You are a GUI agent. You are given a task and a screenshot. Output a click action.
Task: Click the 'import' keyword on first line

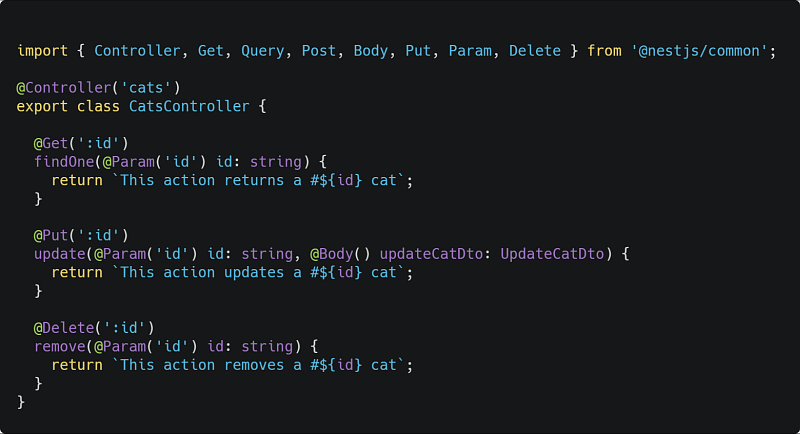tap(42, 50)
